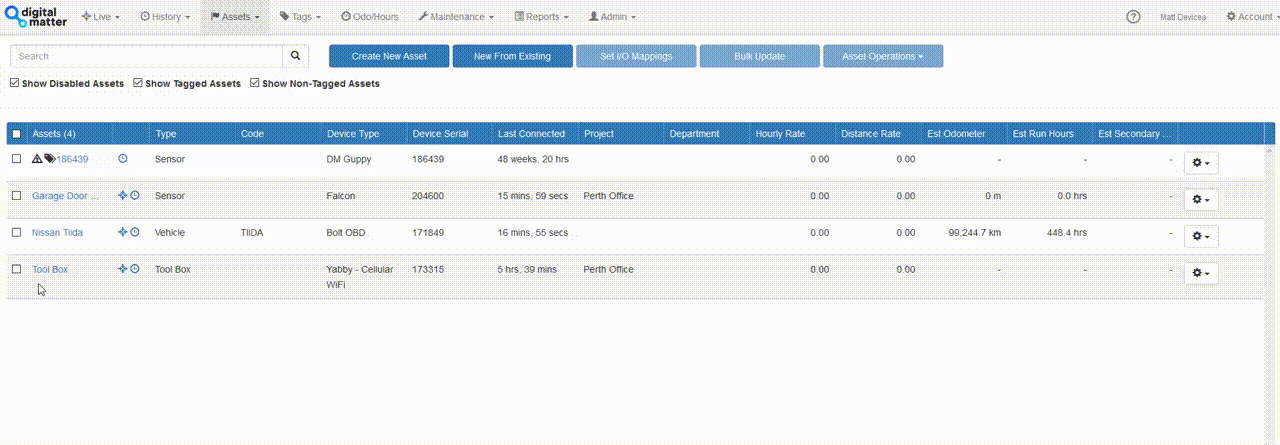
Task: Click the history clock icon for Tool Box
Action: pos(135,269)
